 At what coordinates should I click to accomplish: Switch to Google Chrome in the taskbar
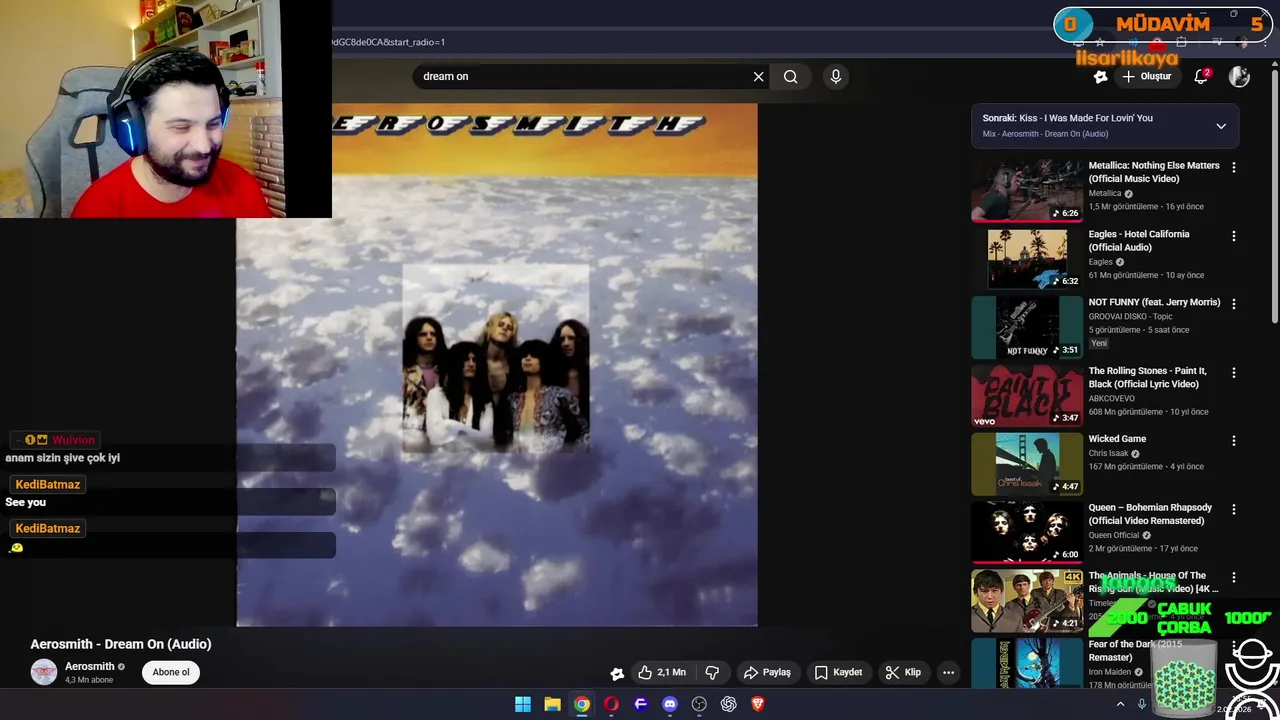point(582,704)
